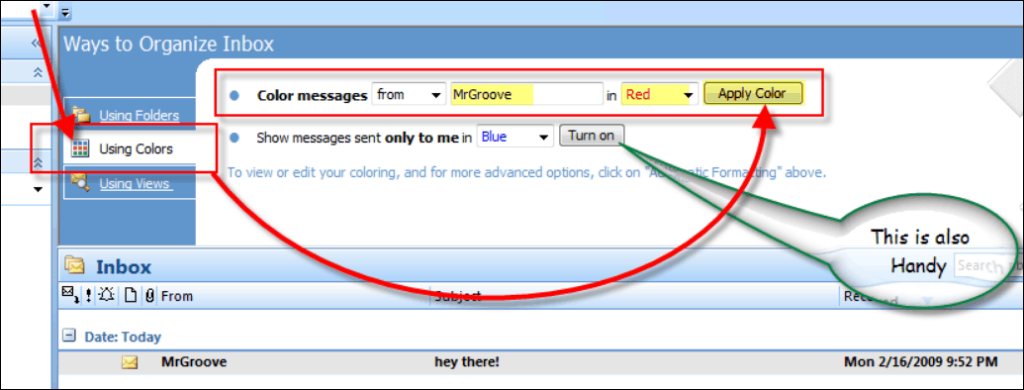The image size is (1024, 390).
Task: Sort by Attachment paperclip column header
Action: point(150,296)
